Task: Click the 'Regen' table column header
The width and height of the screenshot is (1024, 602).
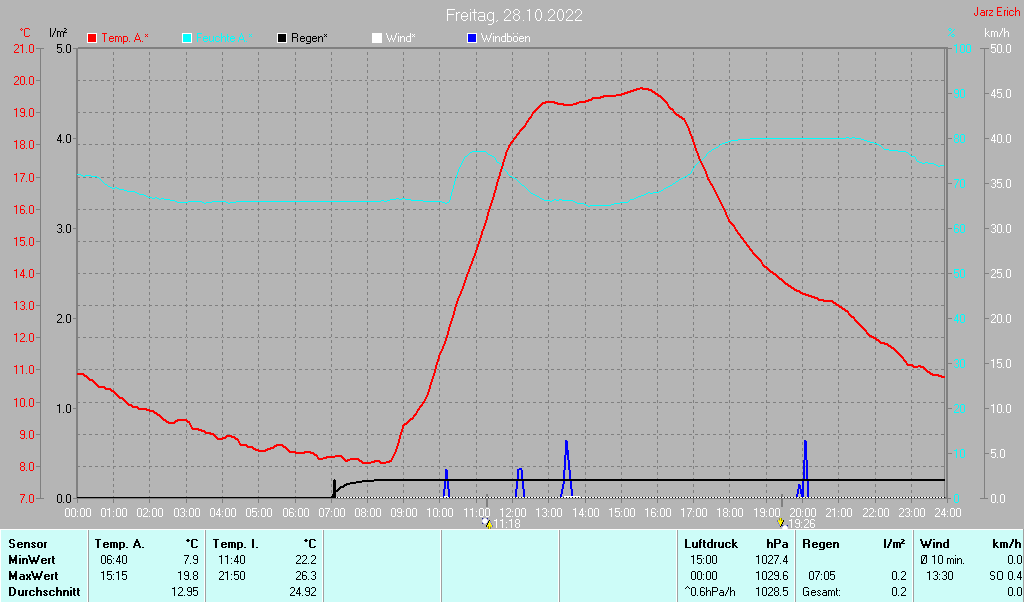Action: coord(820,544)
